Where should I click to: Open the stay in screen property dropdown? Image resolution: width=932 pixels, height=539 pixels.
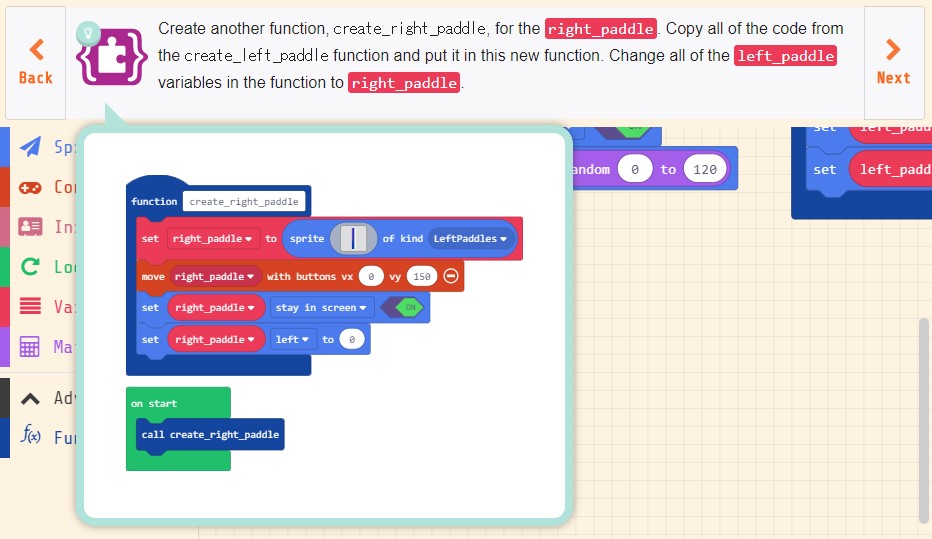[x=320, y=307]
